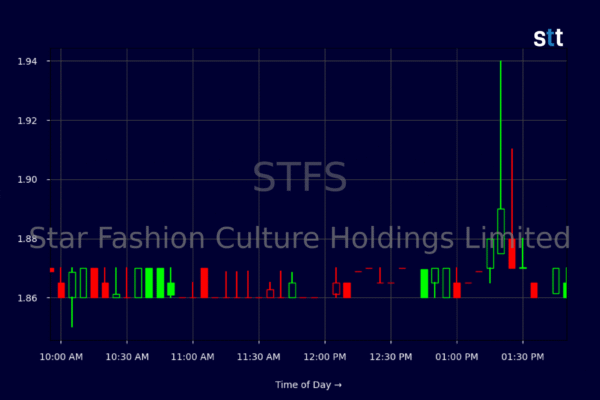
Task: Select the 11:30 AM time label
Action: (x=259, y=357)
